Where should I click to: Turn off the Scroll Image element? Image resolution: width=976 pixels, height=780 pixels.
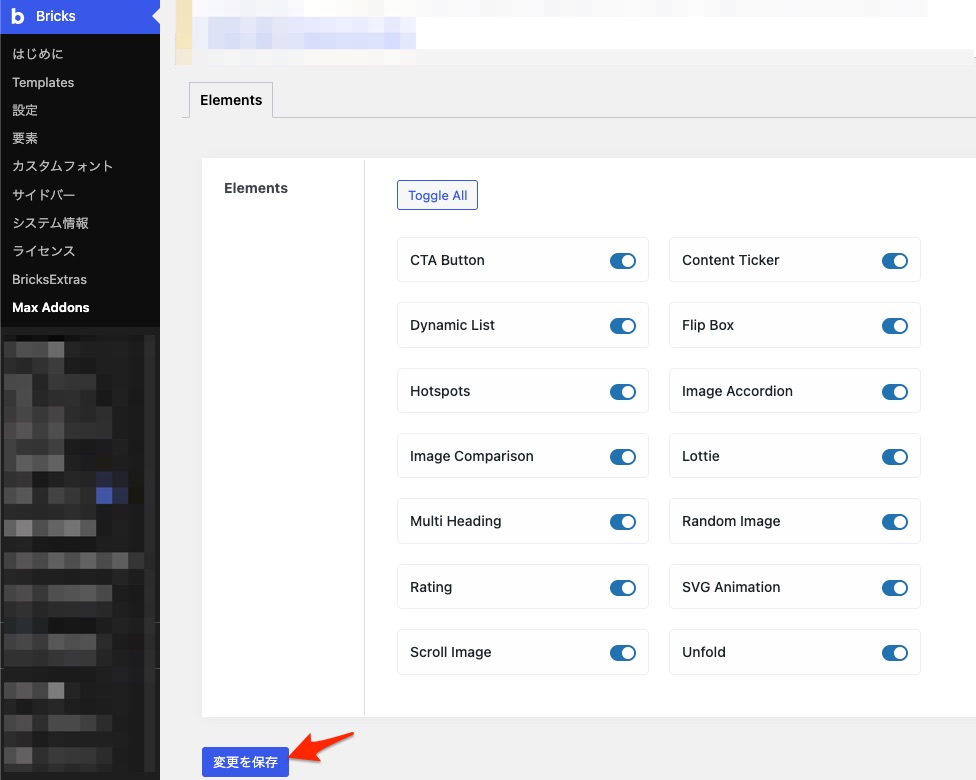623,652
